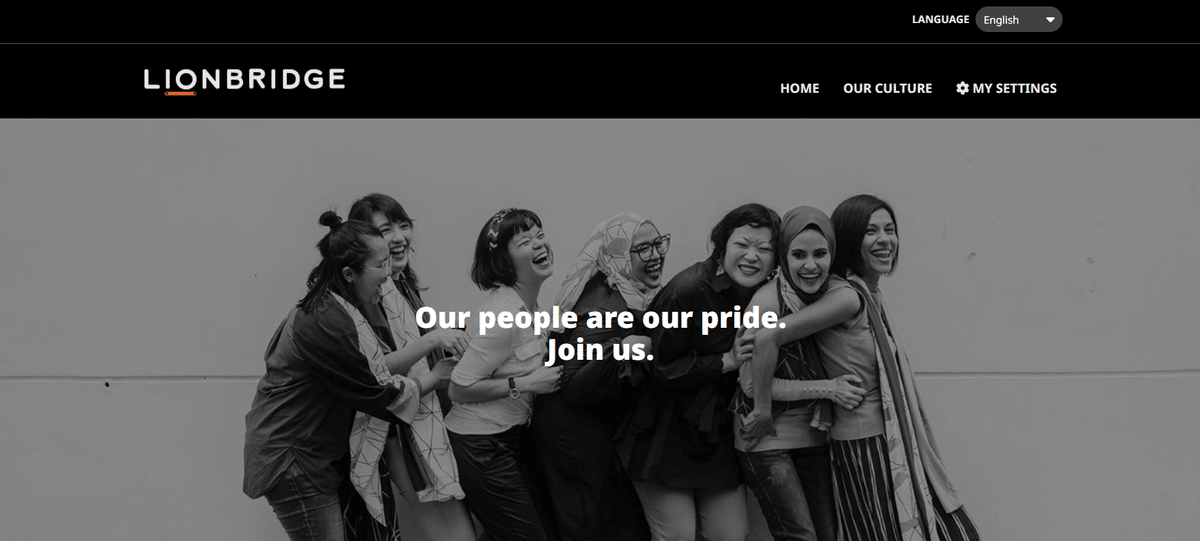Image resolution: width=1200 pixels, height=541 pixels.
Task: Click the white arrow of the language selector
Action: click(1050, 20)
